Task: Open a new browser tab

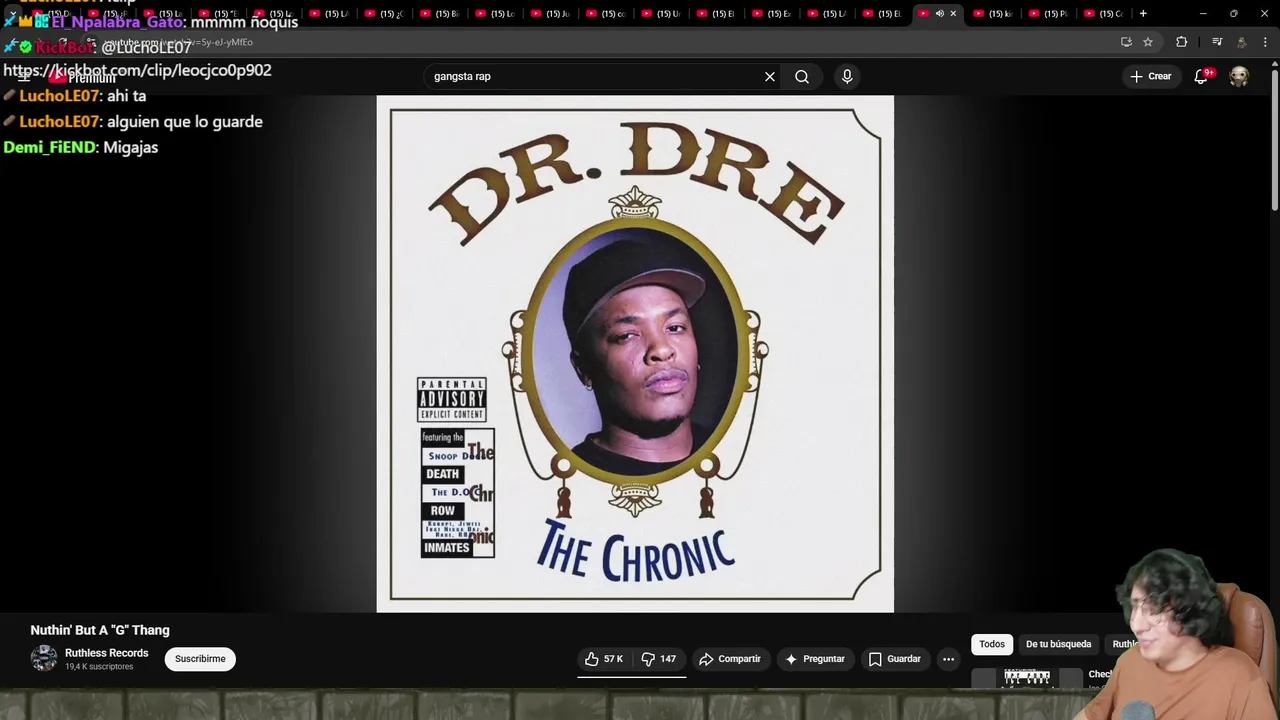Action: [1143, 13]
